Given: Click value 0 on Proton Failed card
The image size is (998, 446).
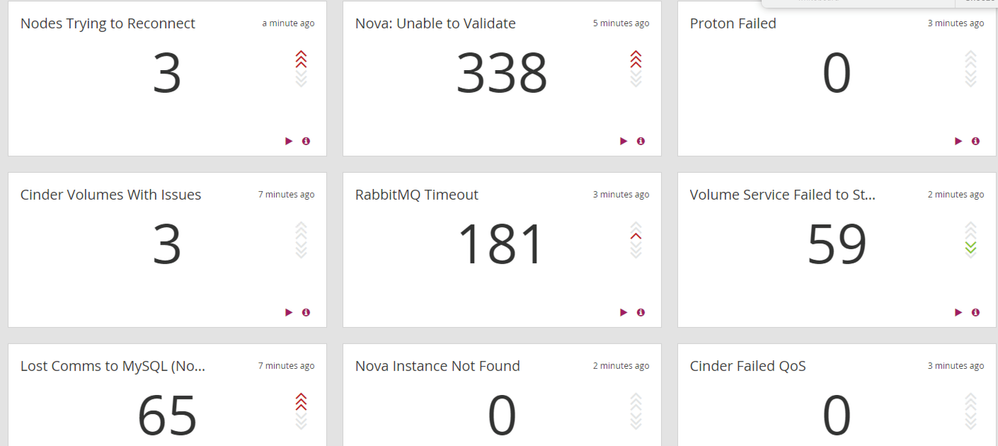Looking at the screenshot, I should click(x=837, y=73).
